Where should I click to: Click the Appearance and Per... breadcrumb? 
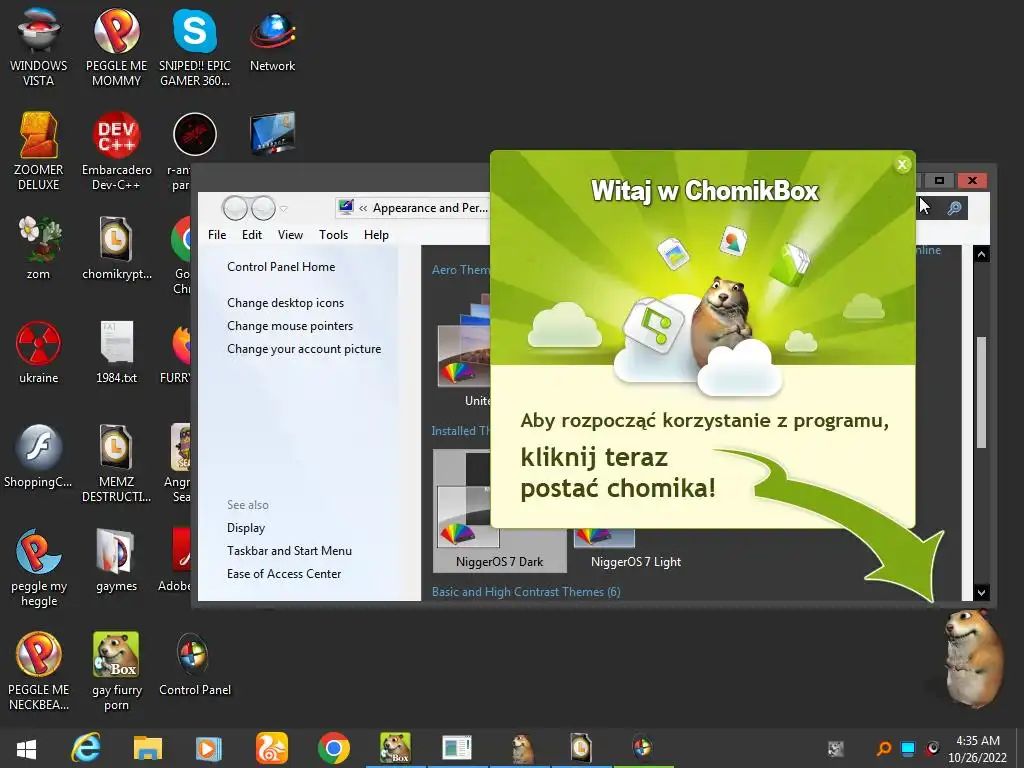430,208
